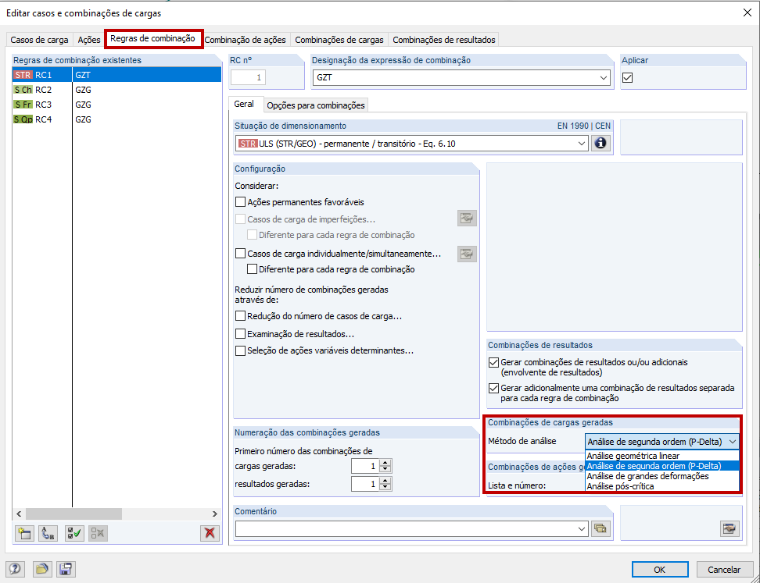Click the cargas geradas number field
760x583 pixels.
[365, 466]
